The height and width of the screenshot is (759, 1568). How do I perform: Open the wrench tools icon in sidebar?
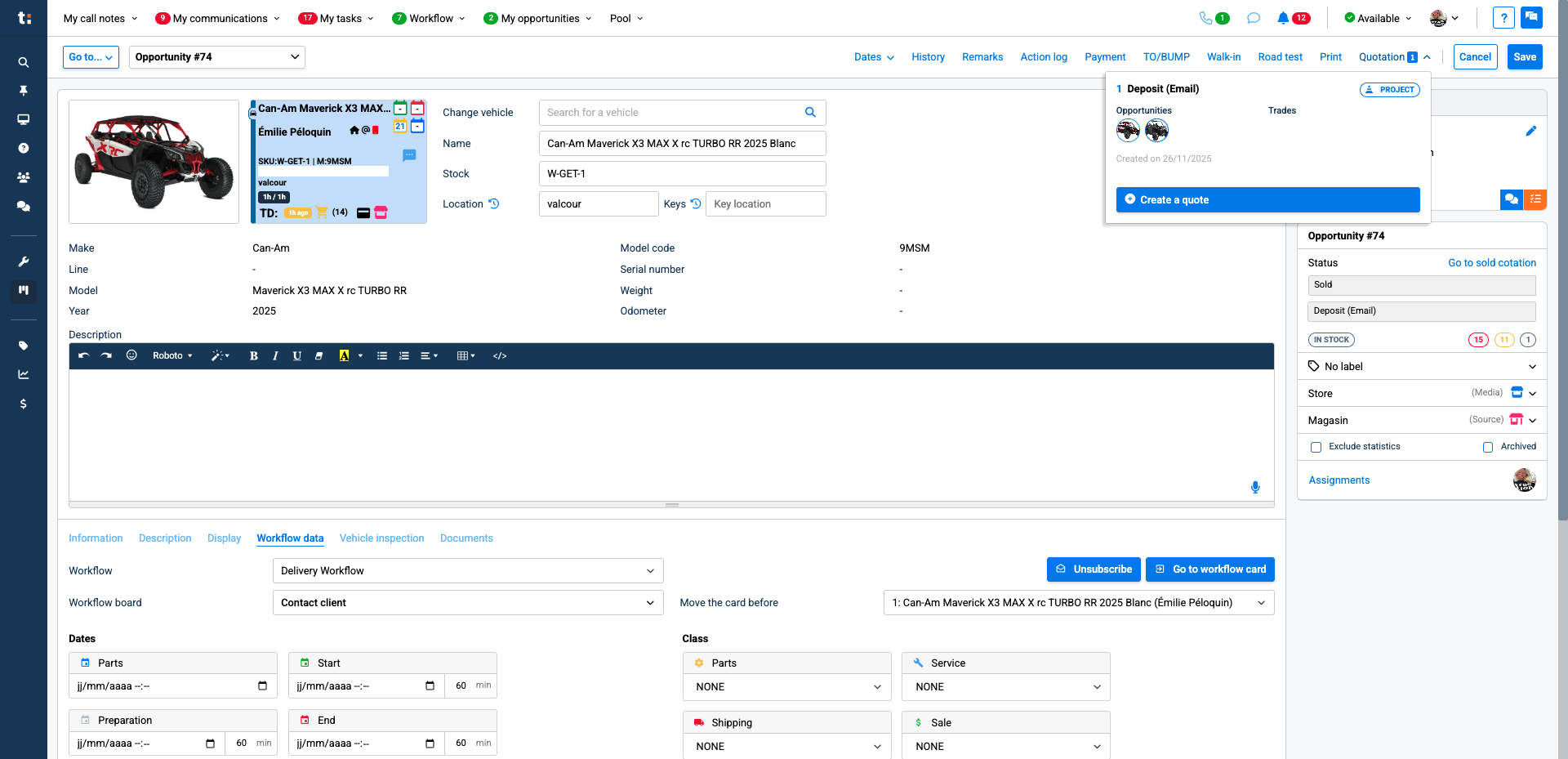(x=24, y=261)
